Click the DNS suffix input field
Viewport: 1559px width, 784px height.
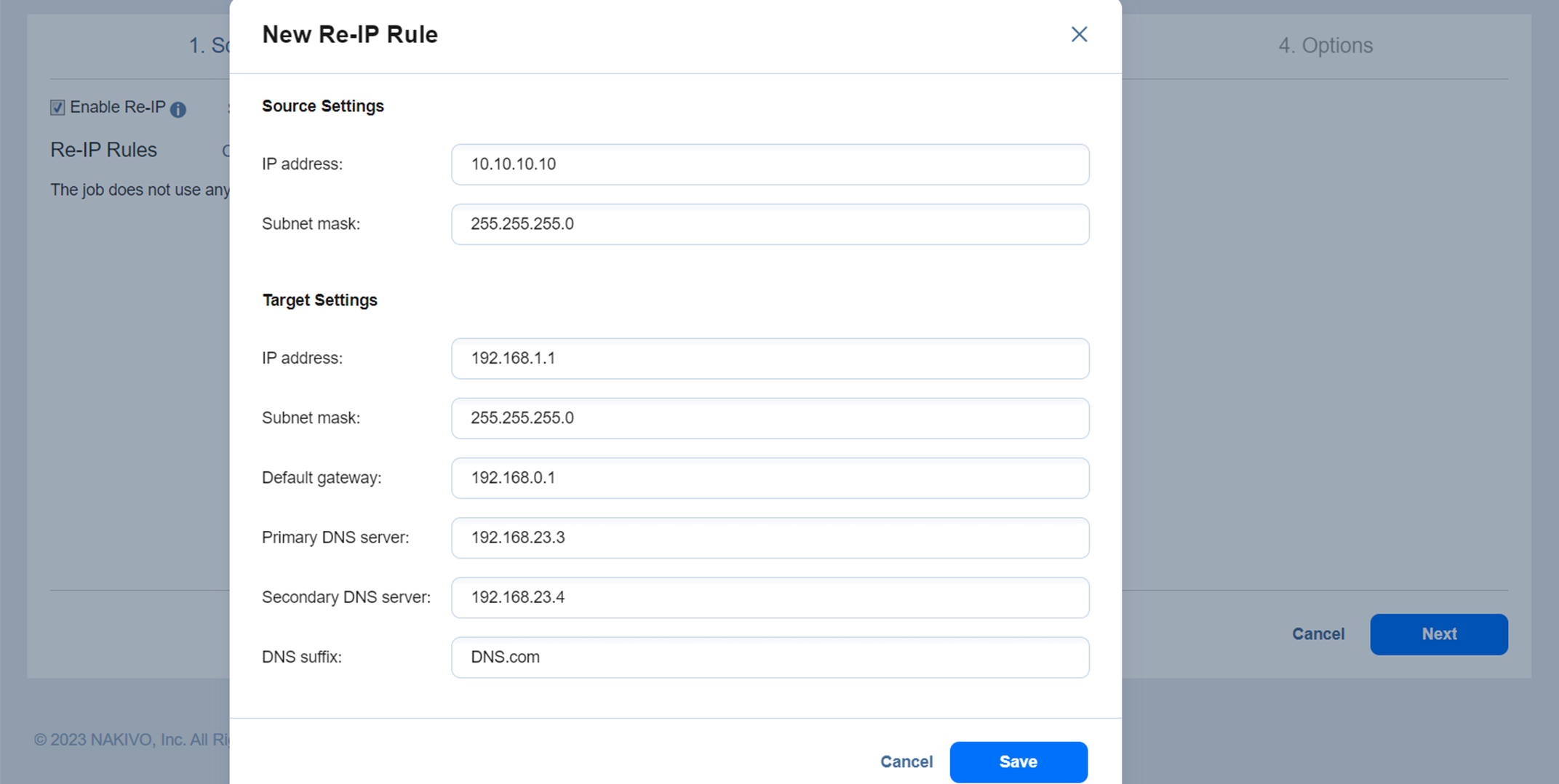point(770,657)
